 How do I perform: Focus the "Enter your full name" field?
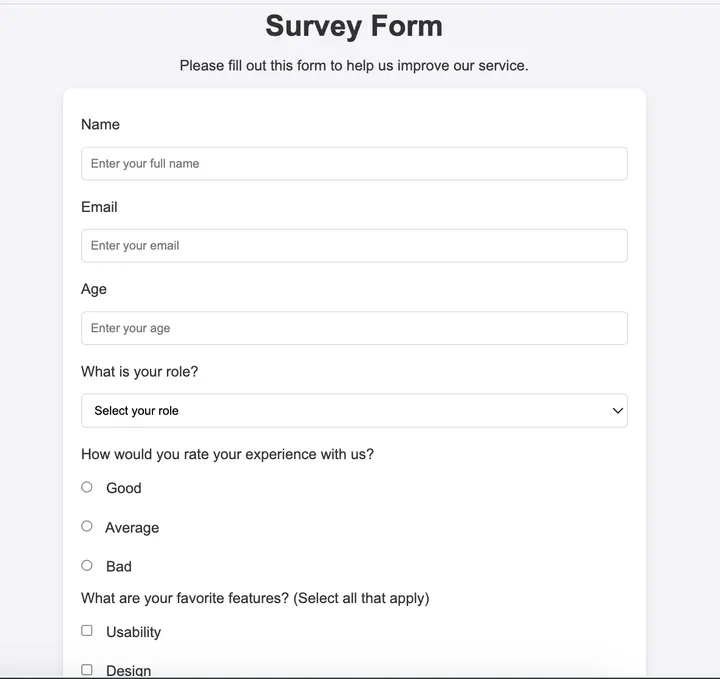pyautogui.click(x=354, y=164)
